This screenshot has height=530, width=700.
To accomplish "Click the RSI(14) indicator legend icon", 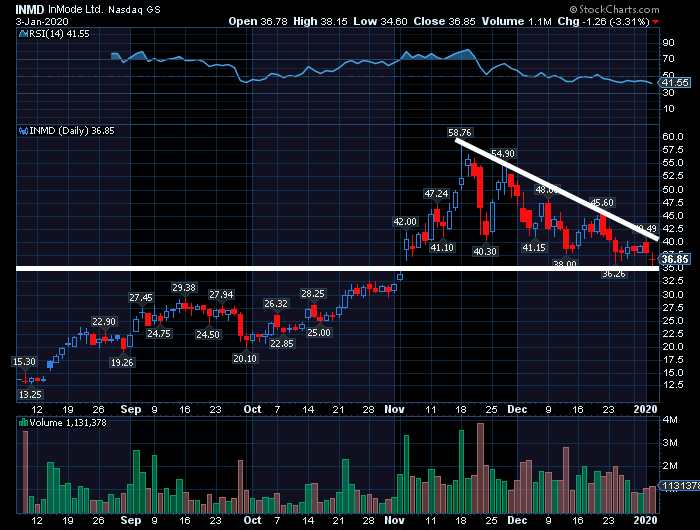I will [23, 33].
